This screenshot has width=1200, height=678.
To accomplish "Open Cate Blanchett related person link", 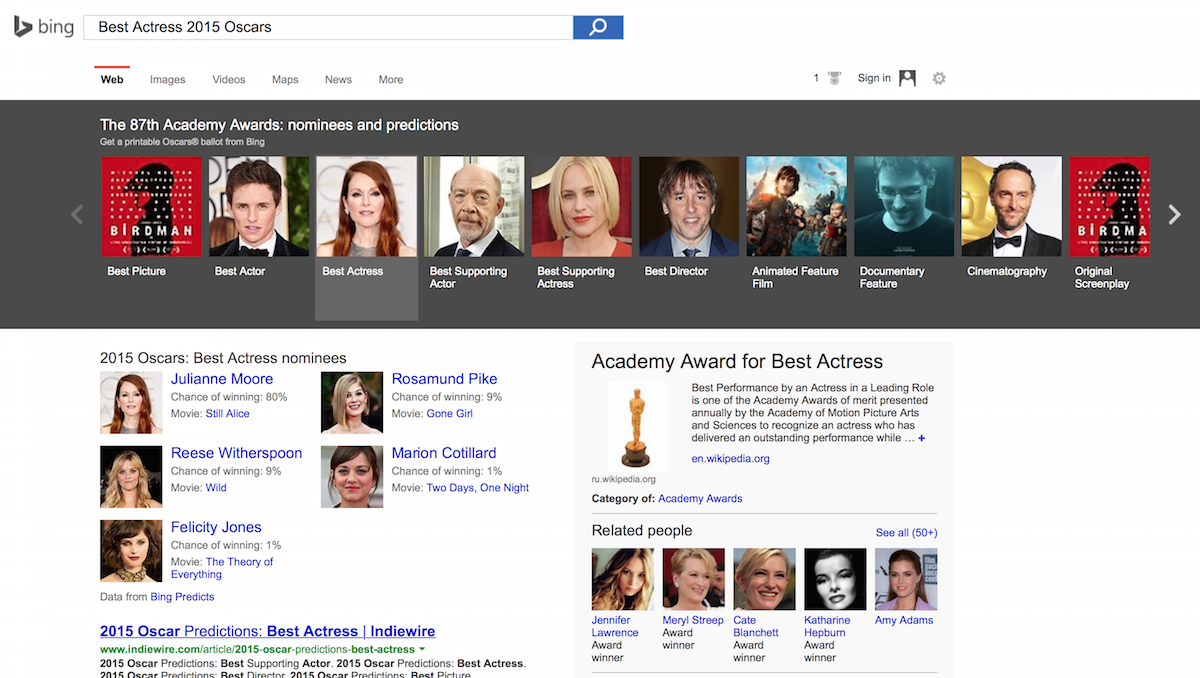I will (x=756, y=626).
